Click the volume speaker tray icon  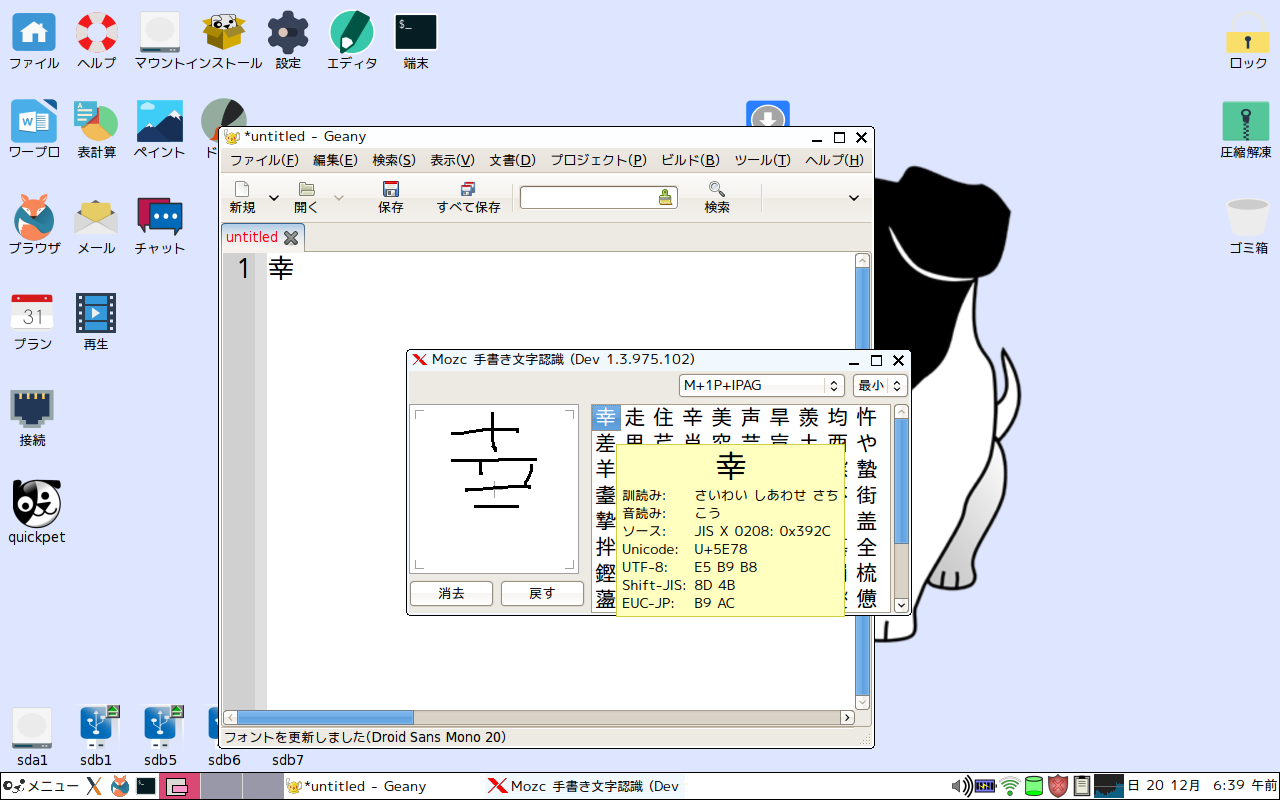click(960, 786)
